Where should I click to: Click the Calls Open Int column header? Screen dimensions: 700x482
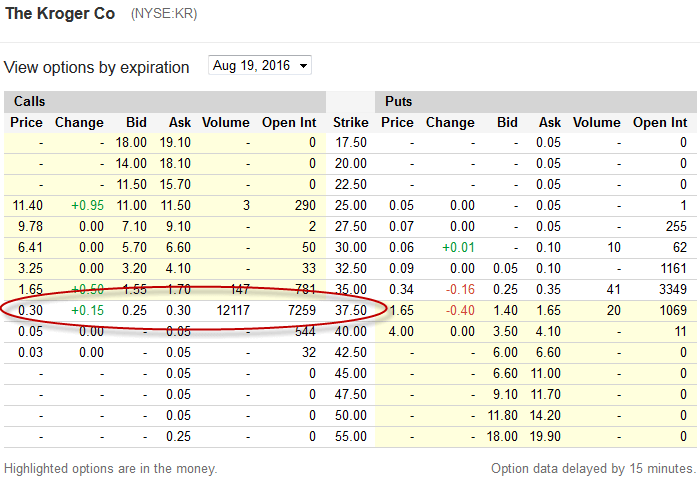[289, 122]
